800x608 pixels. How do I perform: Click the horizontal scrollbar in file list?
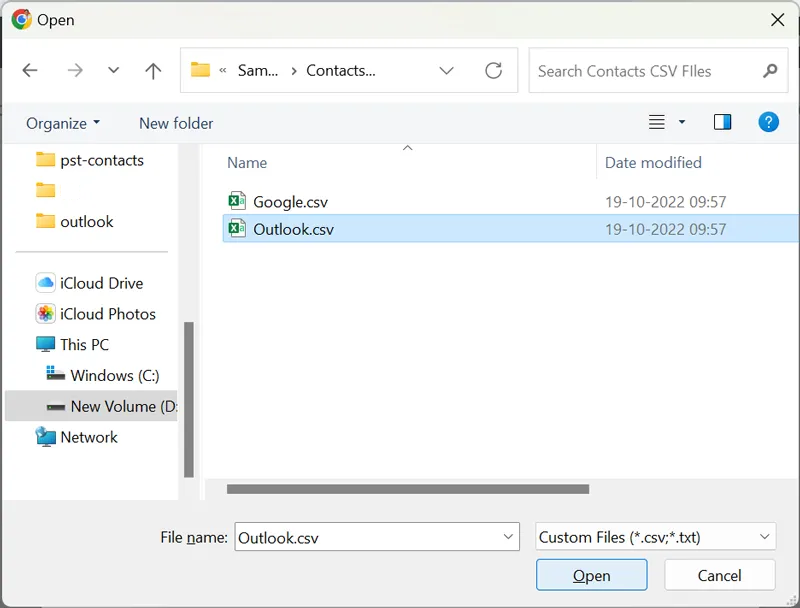point(408,489)
